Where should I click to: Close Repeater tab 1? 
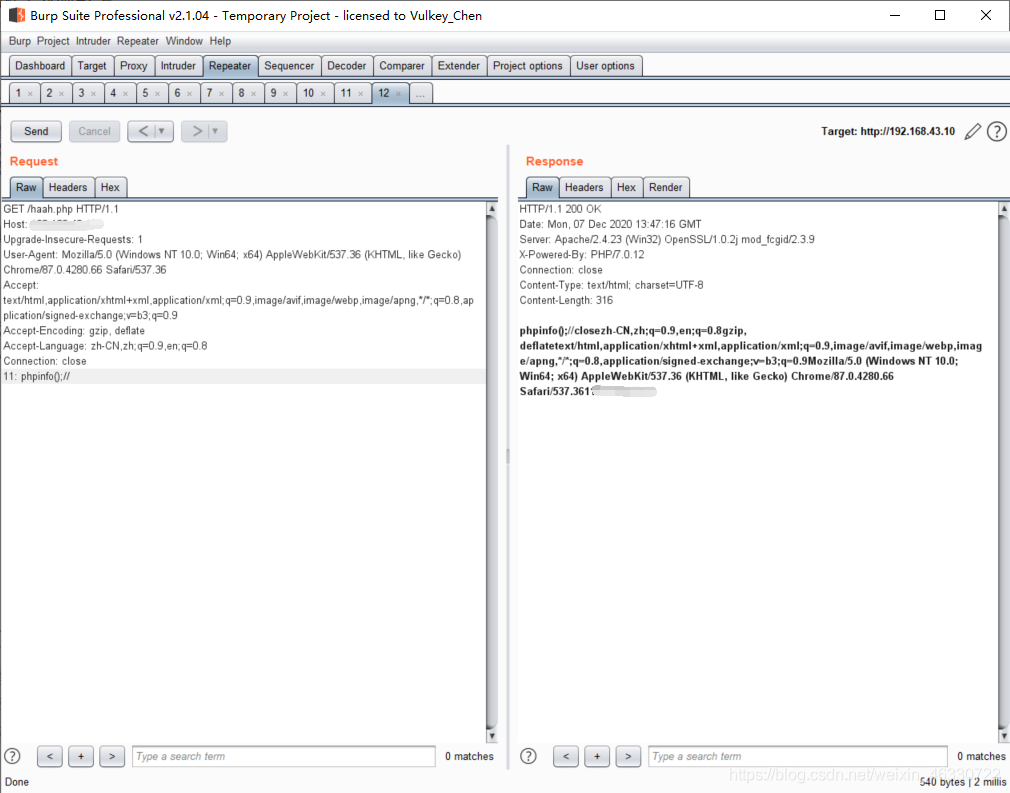[30, 94]
